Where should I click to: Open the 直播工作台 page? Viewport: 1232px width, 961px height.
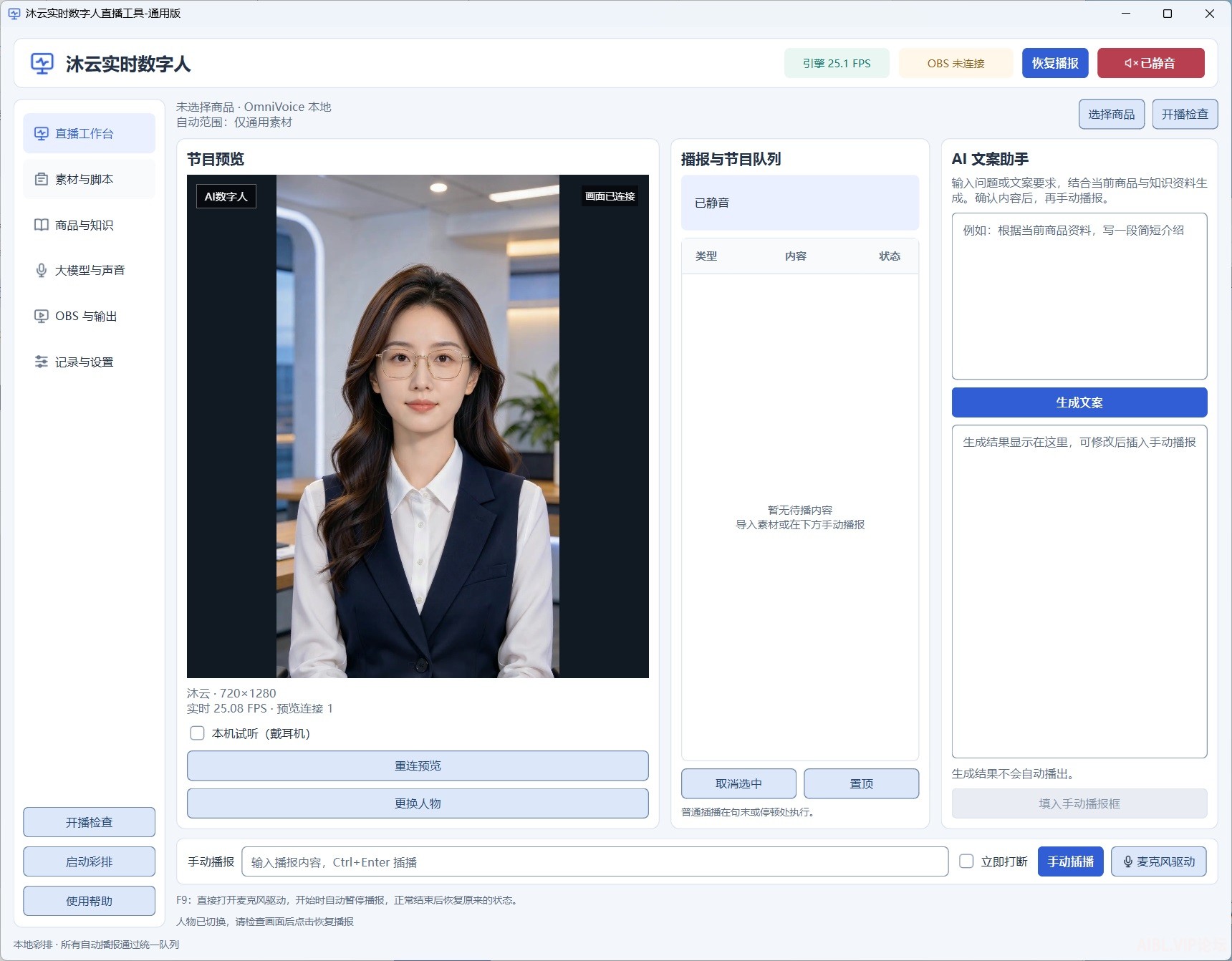[90, 133]
